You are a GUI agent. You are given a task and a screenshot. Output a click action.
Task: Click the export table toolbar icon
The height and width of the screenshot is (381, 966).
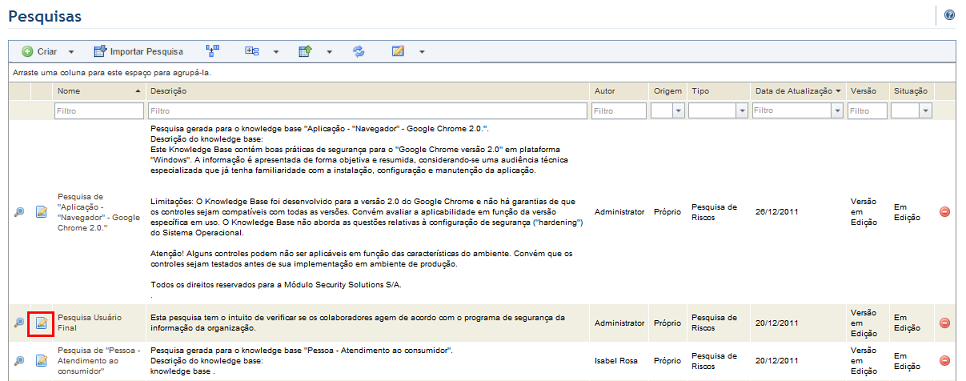point(305,51)
